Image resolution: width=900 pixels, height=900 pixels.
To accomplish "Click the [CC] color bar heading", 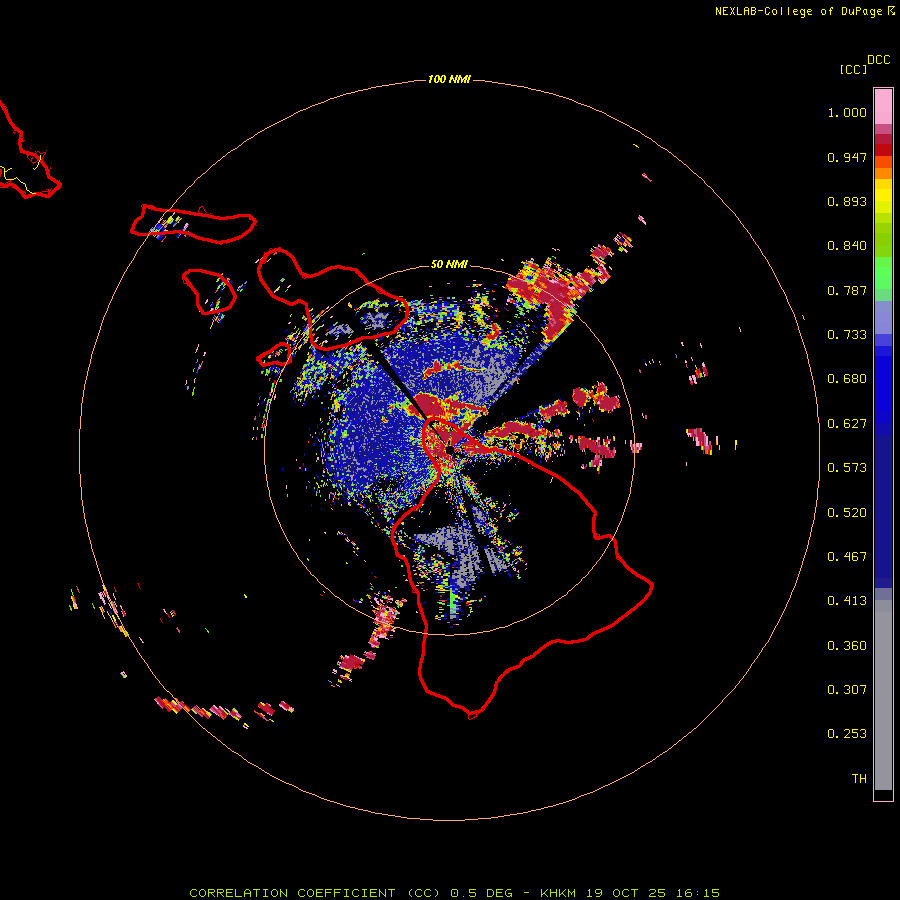I will coord(853,69).
